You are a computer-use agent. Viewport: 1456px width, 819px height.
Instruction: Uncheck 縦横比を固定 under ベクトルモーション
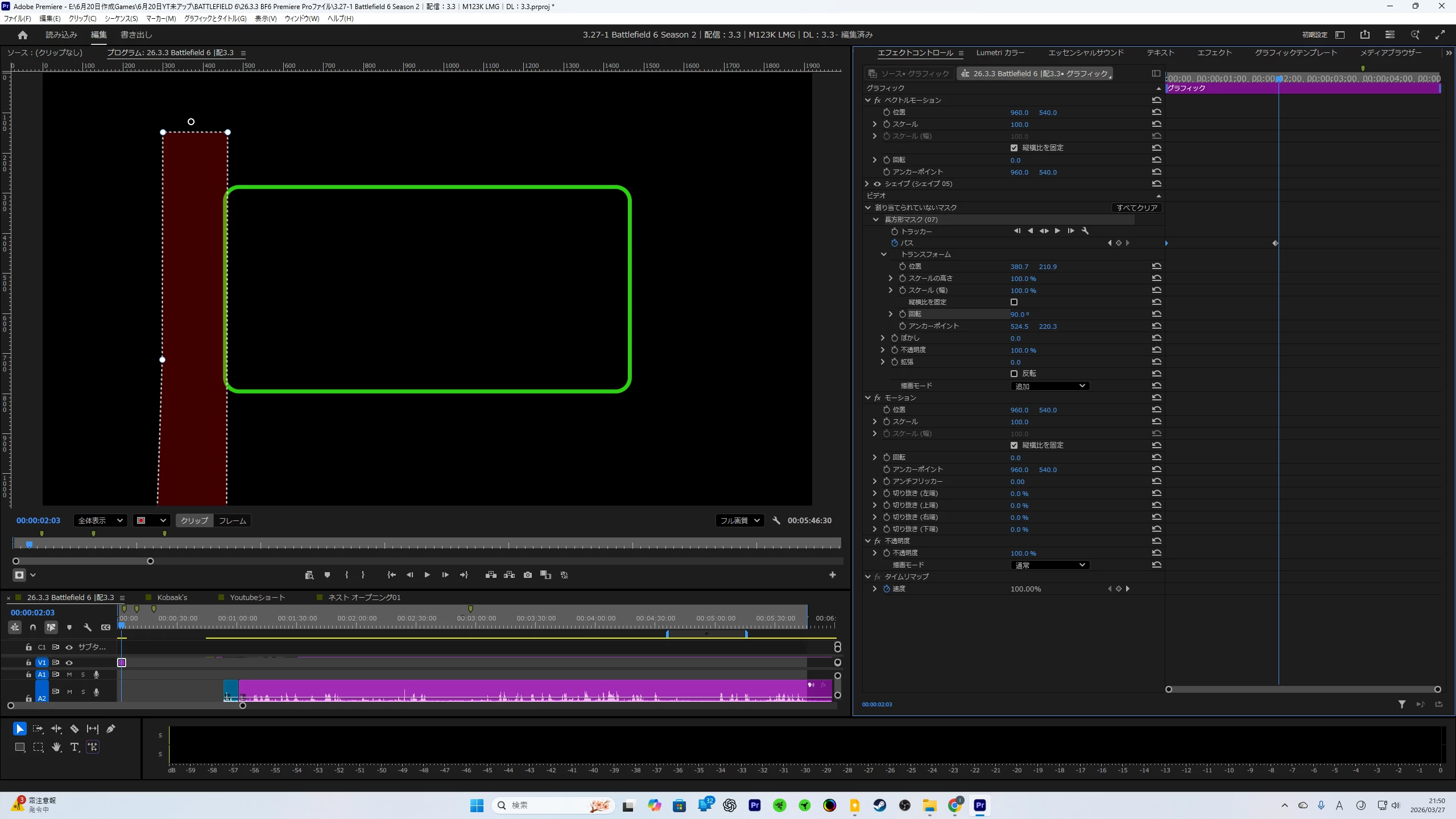click(1014, 148)
